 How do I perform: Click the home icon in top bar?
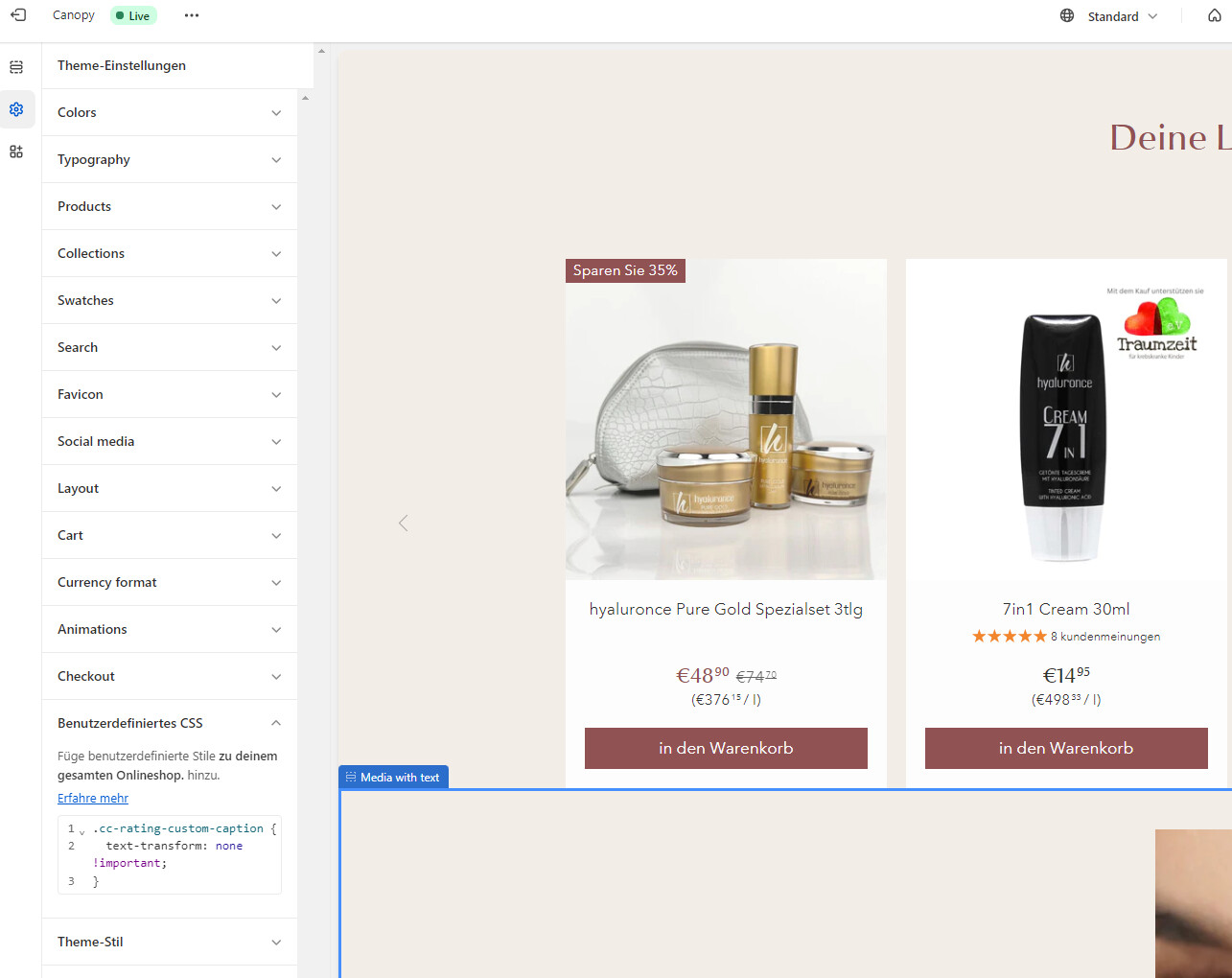click(1215, 15)
